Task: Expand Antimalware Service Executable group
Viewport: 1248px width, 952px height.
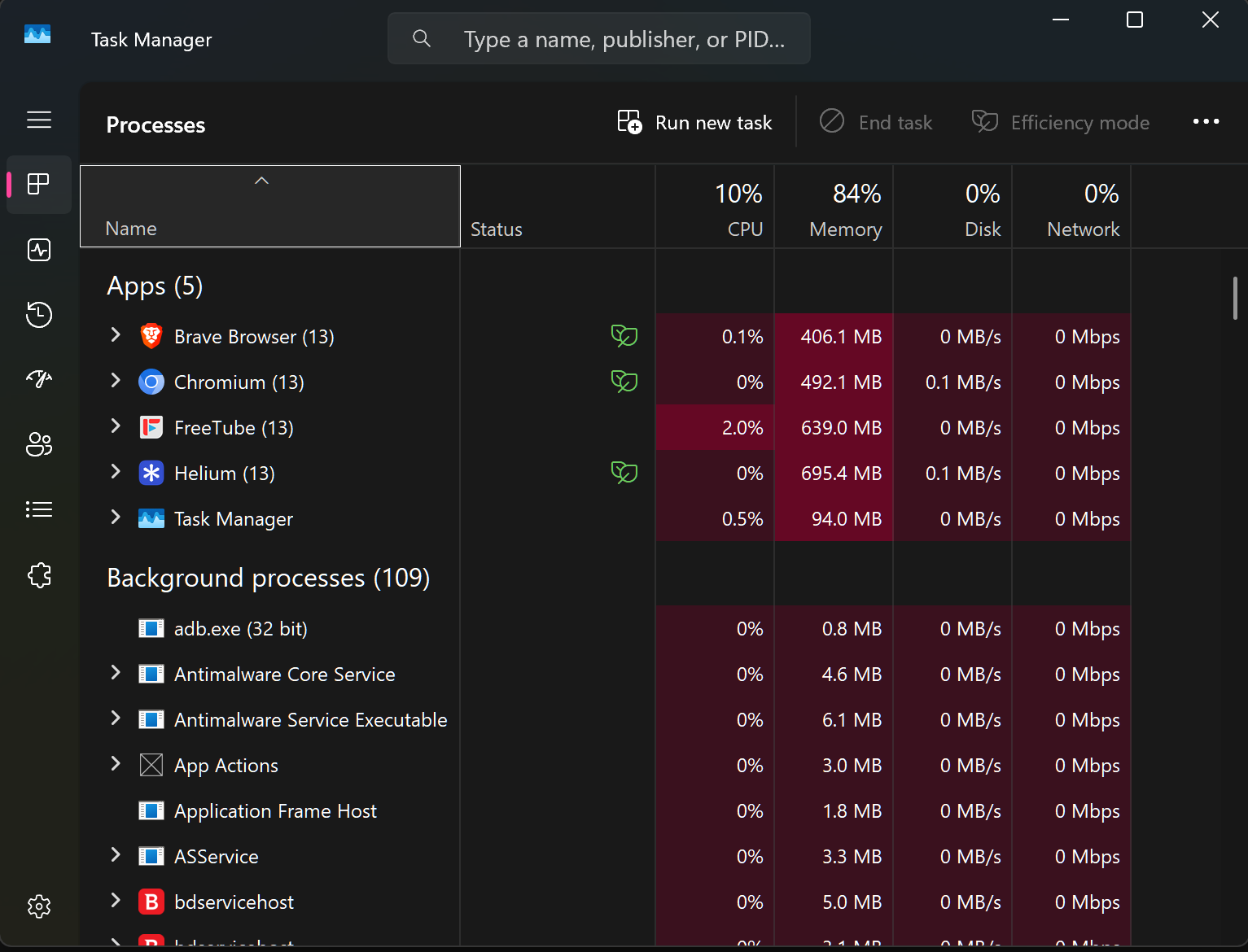Action: coord(116,718)
